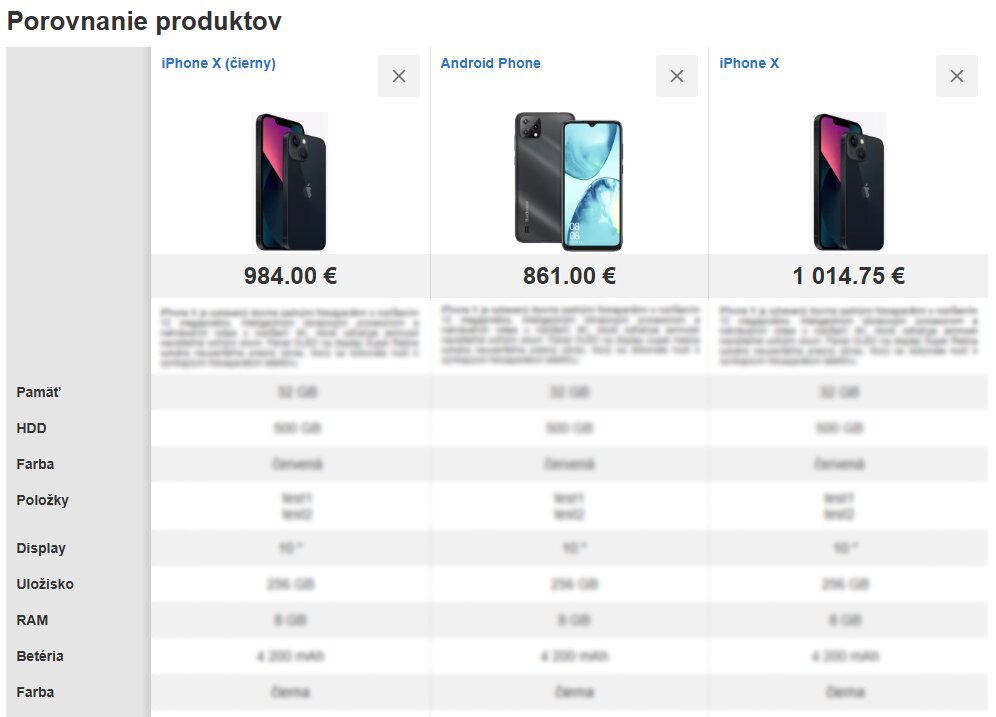The width and height of the screenshot is (996, 717).
Task: Click the Porovnanie produktov heading
Action: pos(144,21)
